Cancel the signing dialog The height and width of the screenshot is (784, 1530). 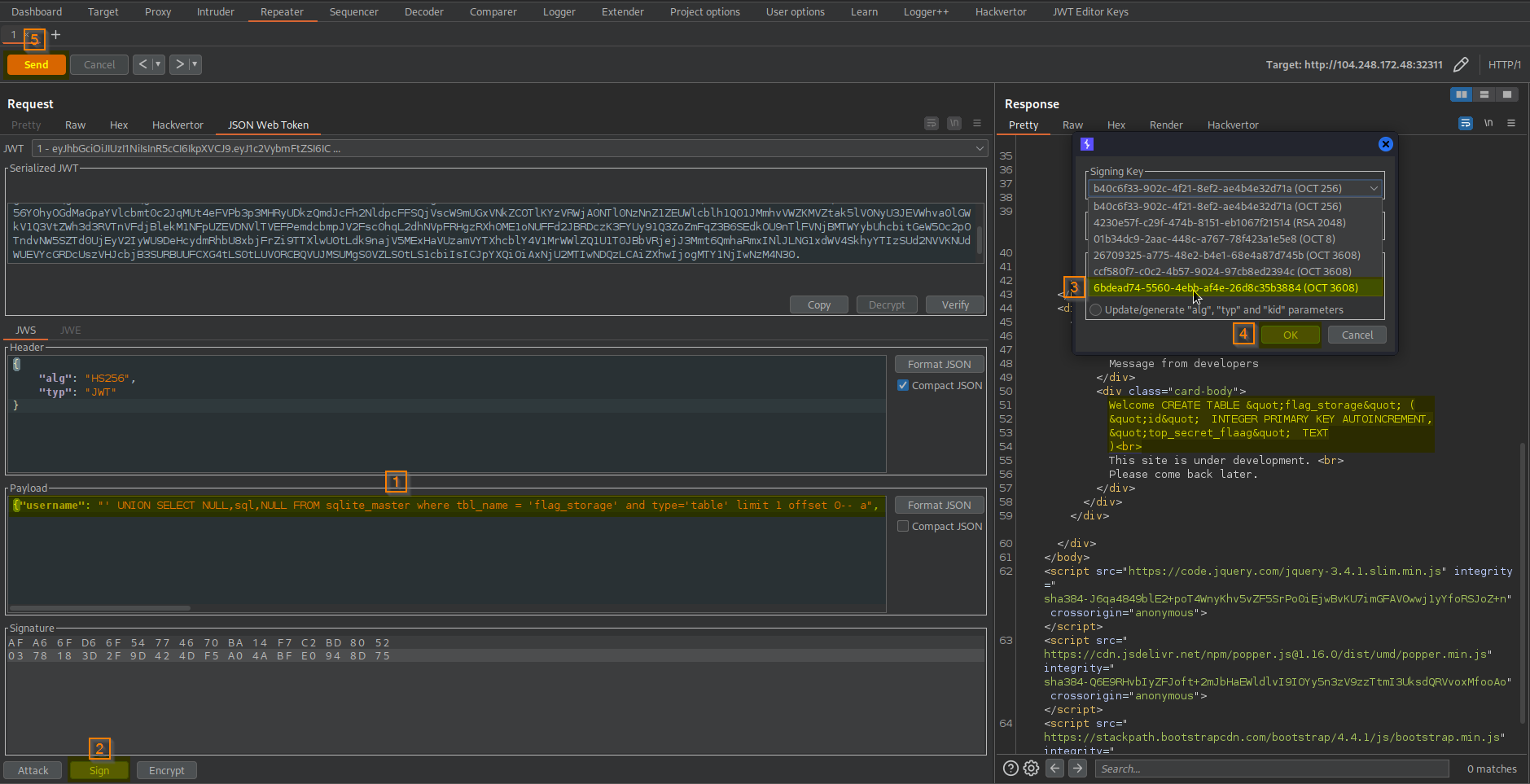click(1357, 335)
